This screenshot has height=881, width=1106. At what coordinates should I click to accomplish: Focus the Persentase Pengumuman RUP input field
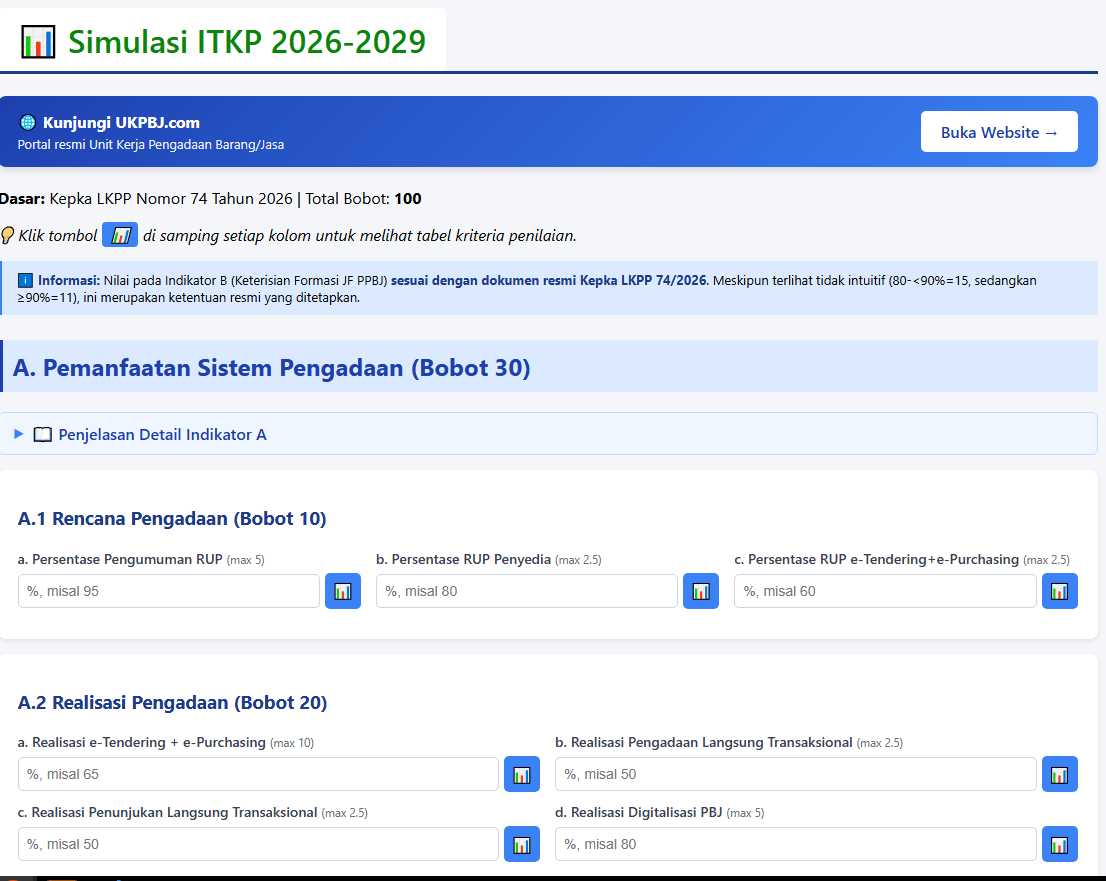tap(169, 591)
